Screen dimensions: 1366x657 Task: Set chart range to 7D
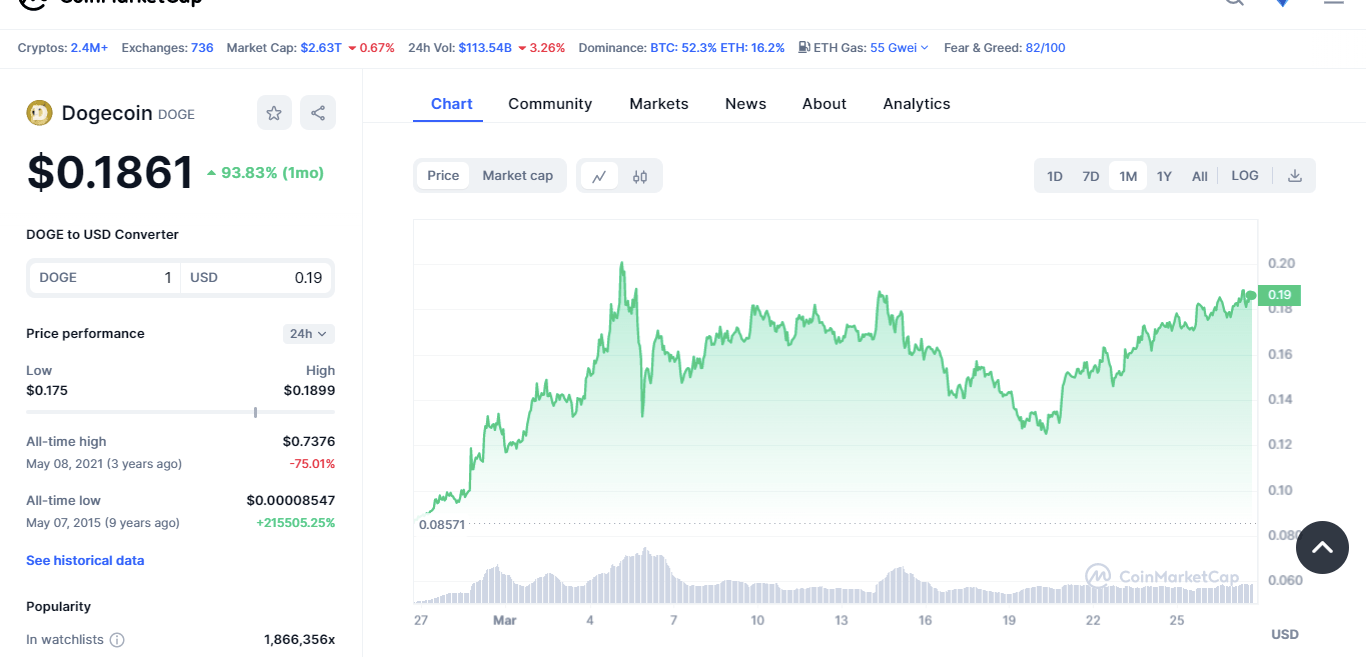pos(1091,176)
